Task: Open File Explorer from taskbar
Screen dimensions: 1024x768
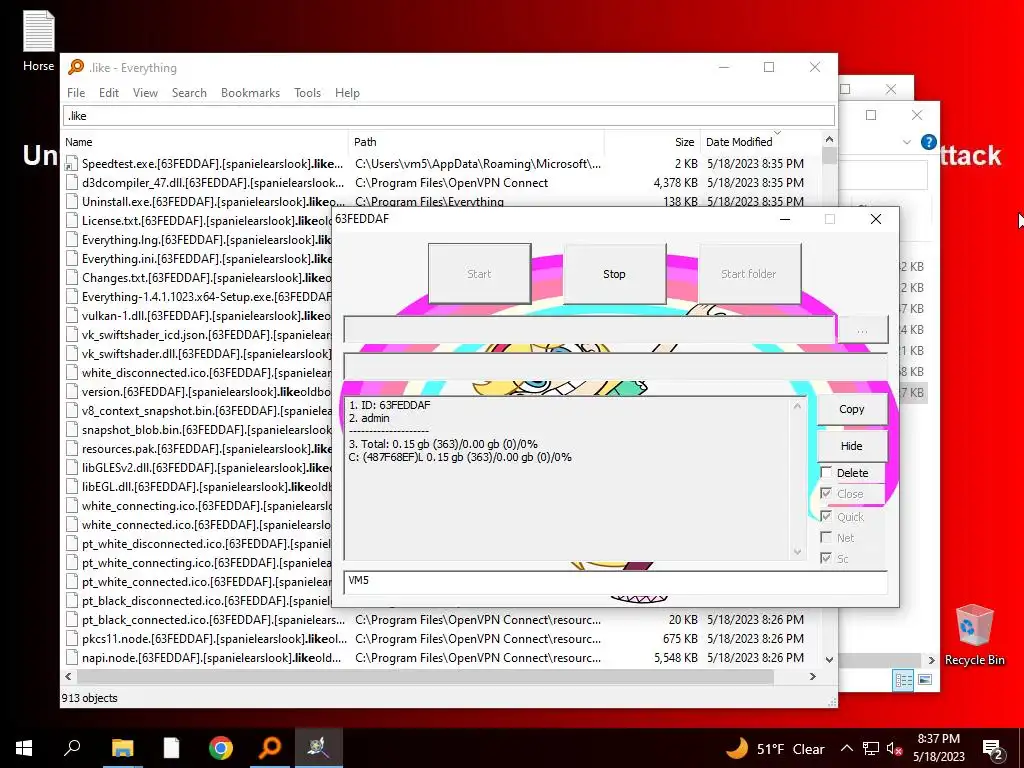Action: click(122, 748)
